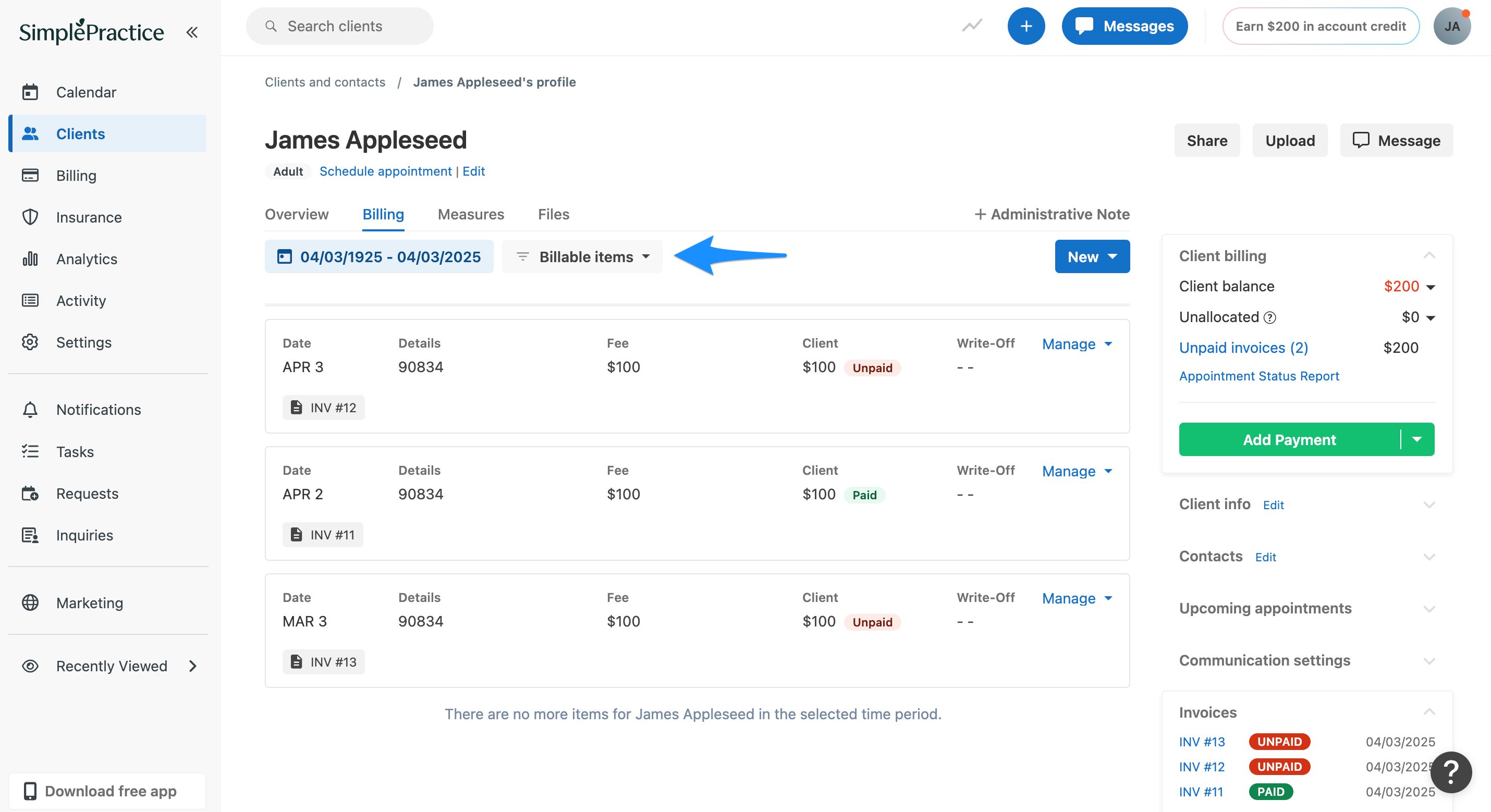This screenshot has height=812, width=1491.
Task: Open the JA account avatar
Action: (x=1452, y=26)
